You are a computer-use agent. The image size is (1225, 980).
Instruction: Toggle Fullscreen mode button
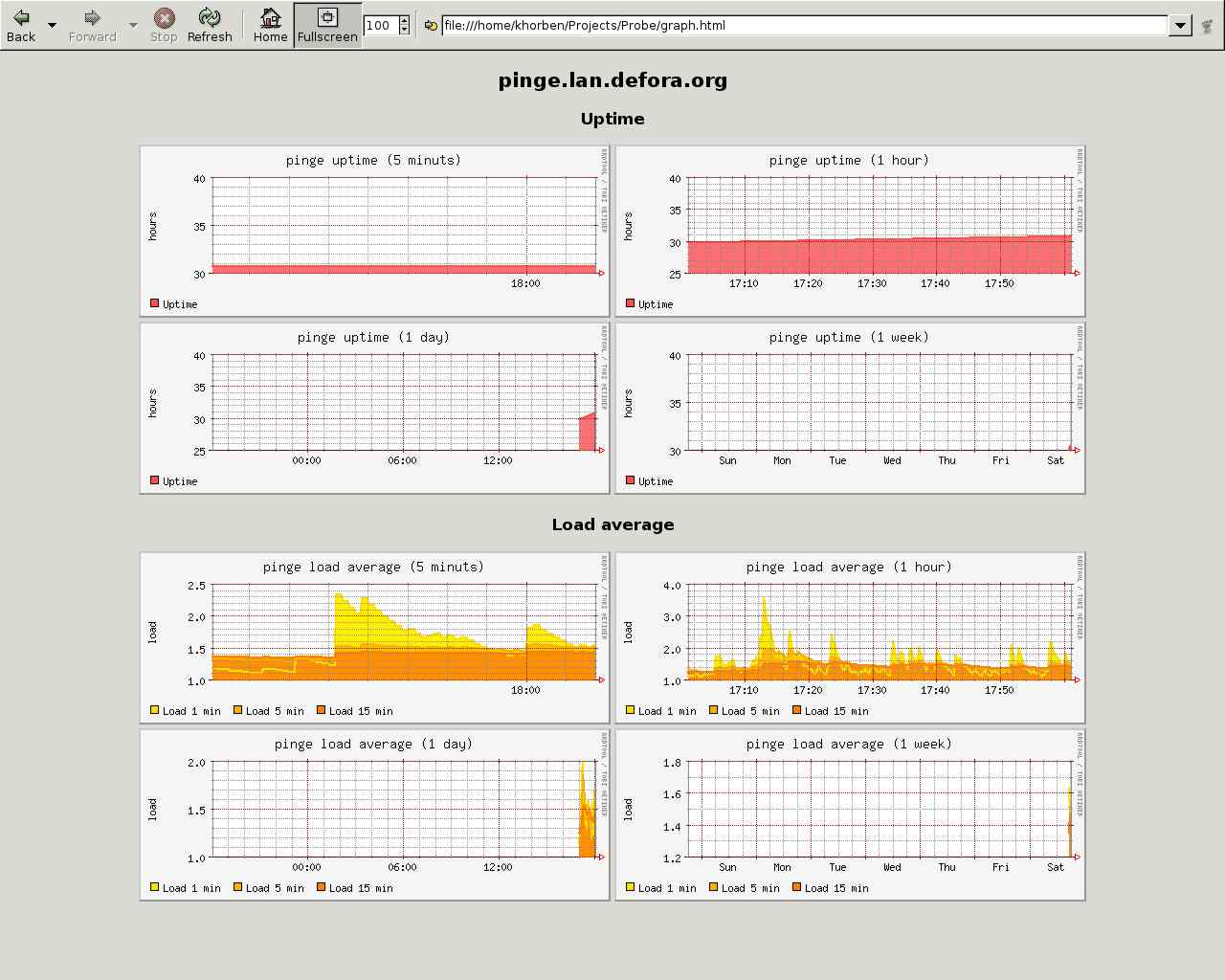point(327,25)
